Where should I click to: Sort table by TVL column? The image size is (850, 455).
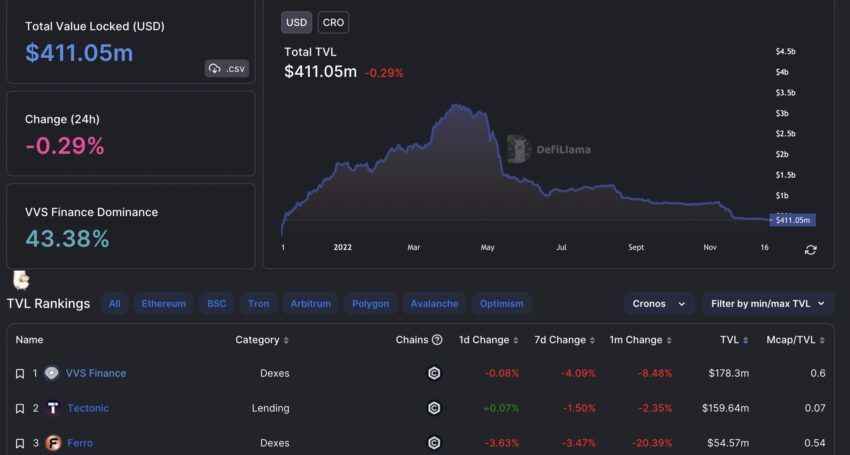[734, 340]
